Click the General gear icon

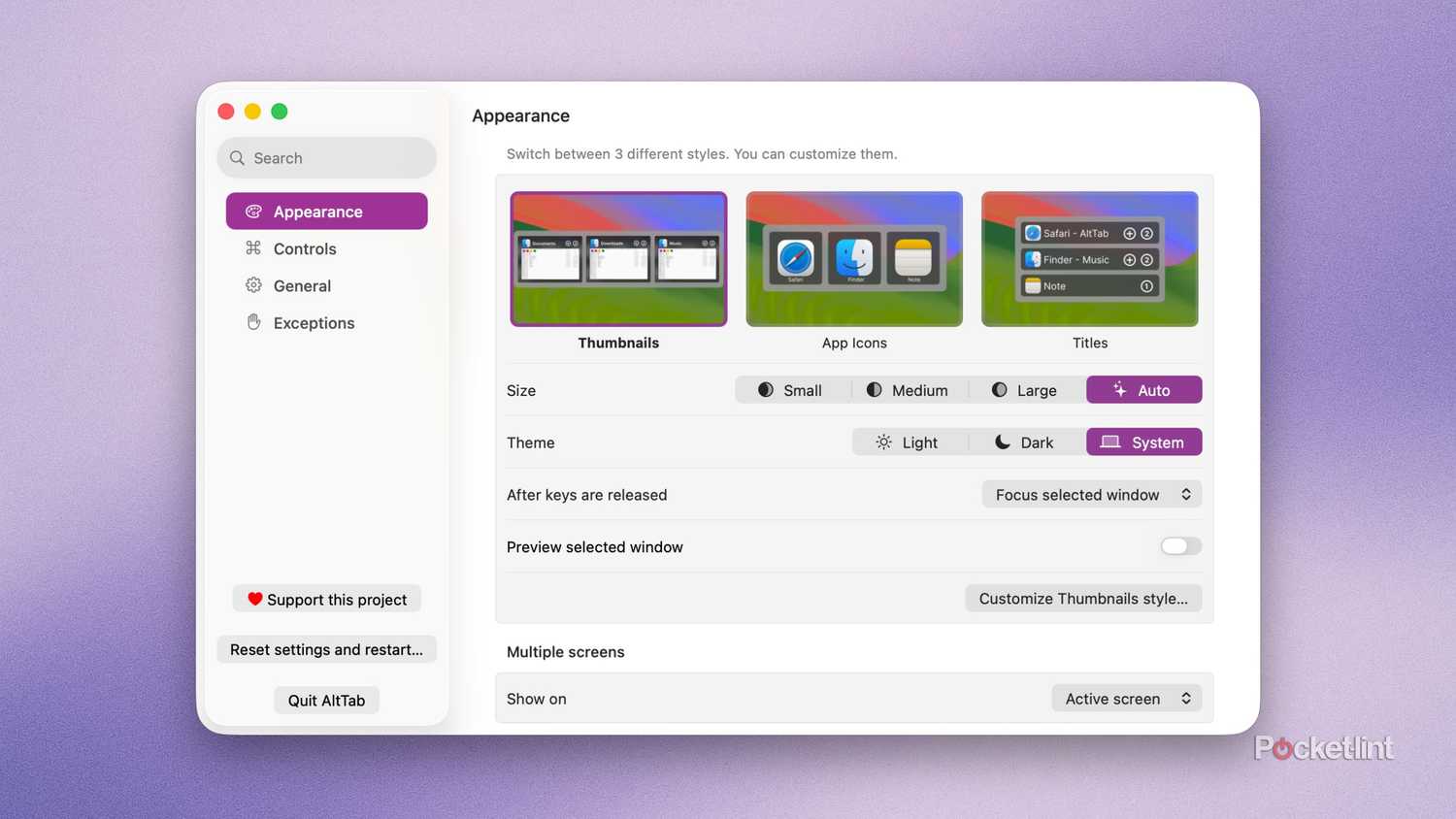pos(253,285)
